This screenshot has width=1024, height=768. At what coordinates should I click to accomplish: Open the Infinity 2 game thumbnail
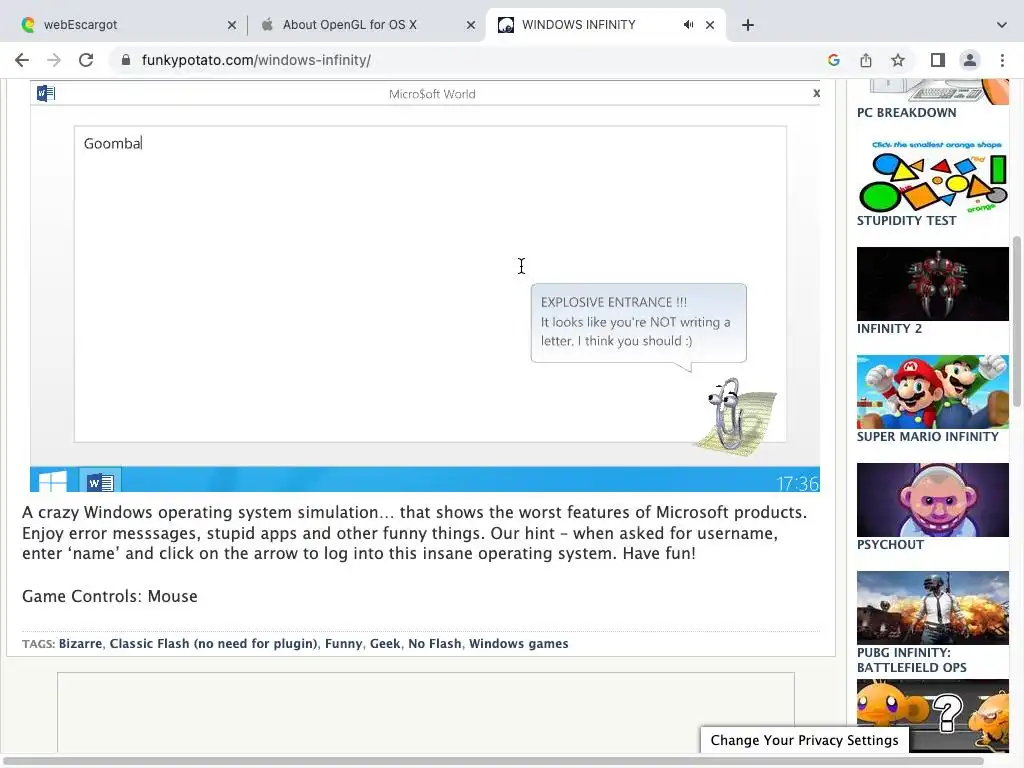click(933, 284)
